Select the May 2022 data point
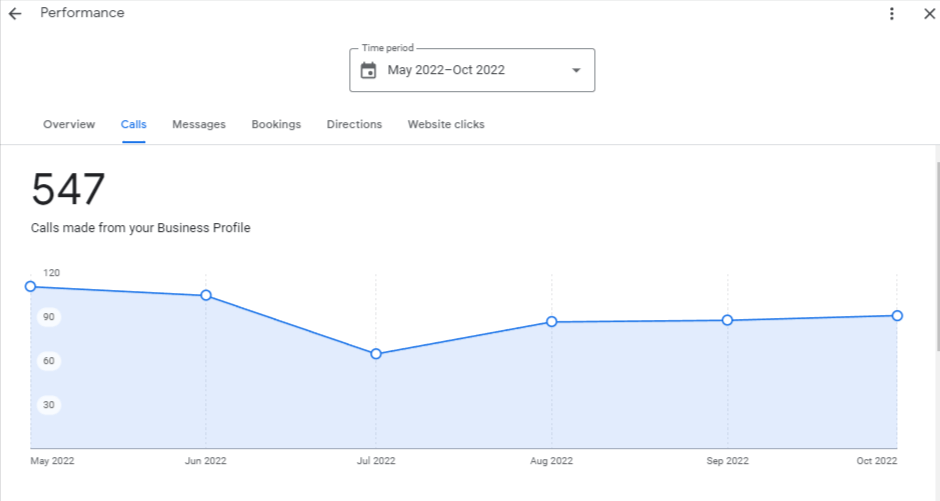Image resolution: width=940 pixels, height=501 pixels. 31,286
